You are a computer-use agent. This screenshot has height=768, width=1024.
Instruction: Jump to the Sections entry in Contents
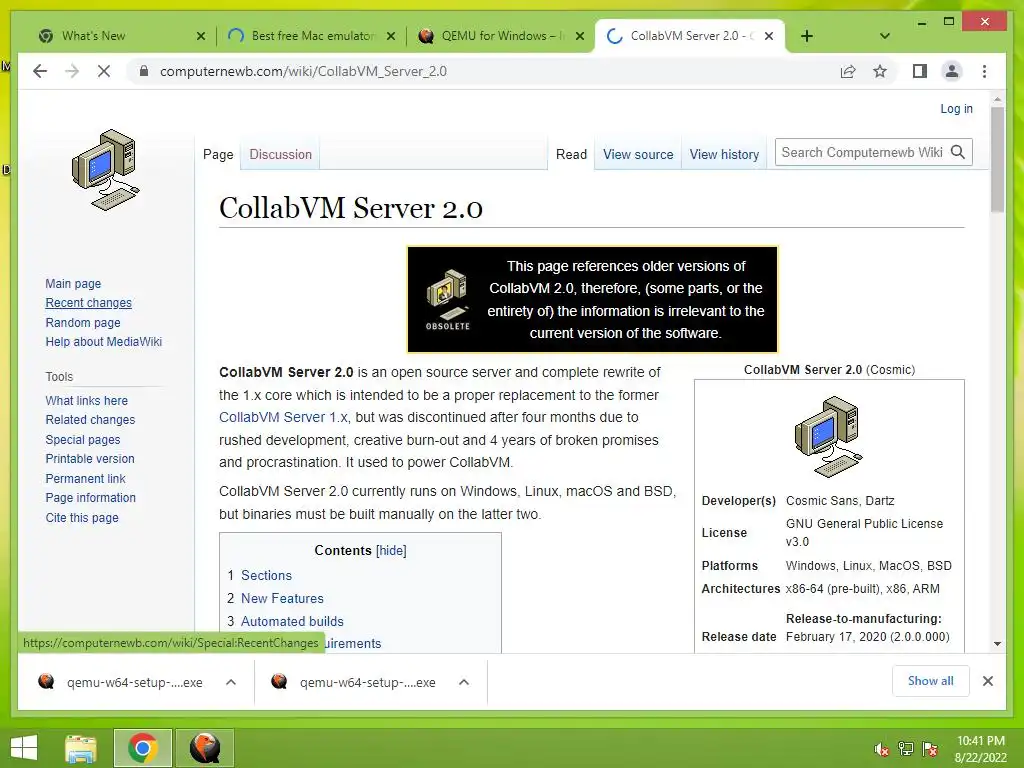[x=266, y=575]
